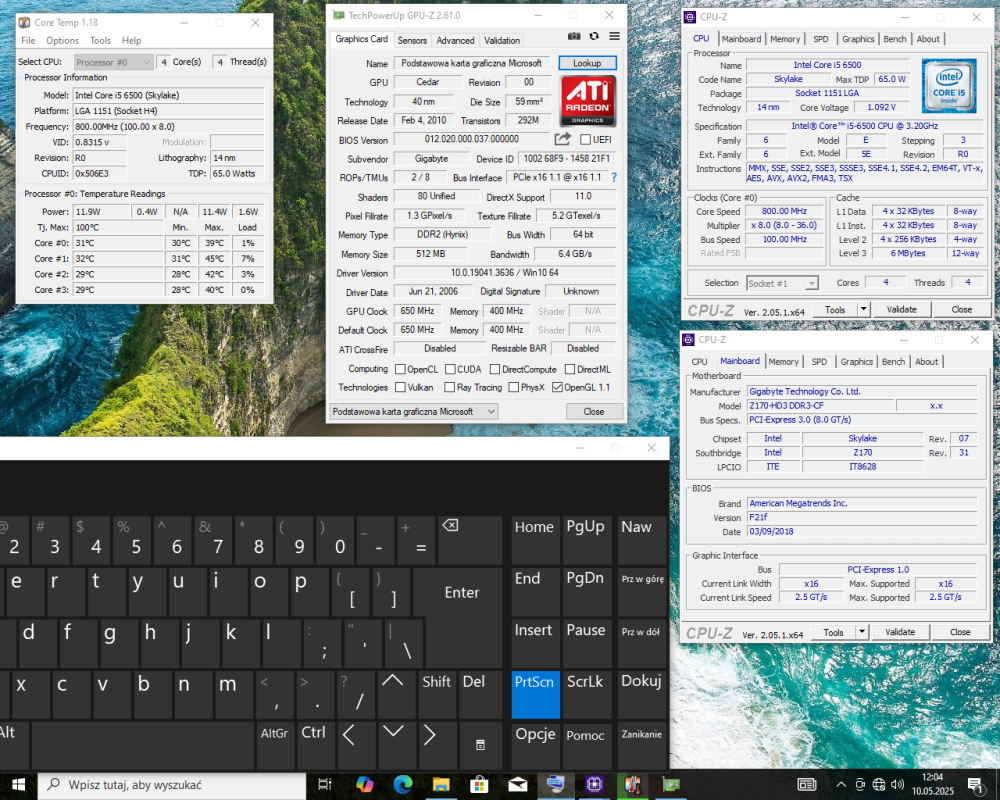Click the Lookup button in GPU-Z
This screenshot has width=1000, height=800.
(588, 62)
